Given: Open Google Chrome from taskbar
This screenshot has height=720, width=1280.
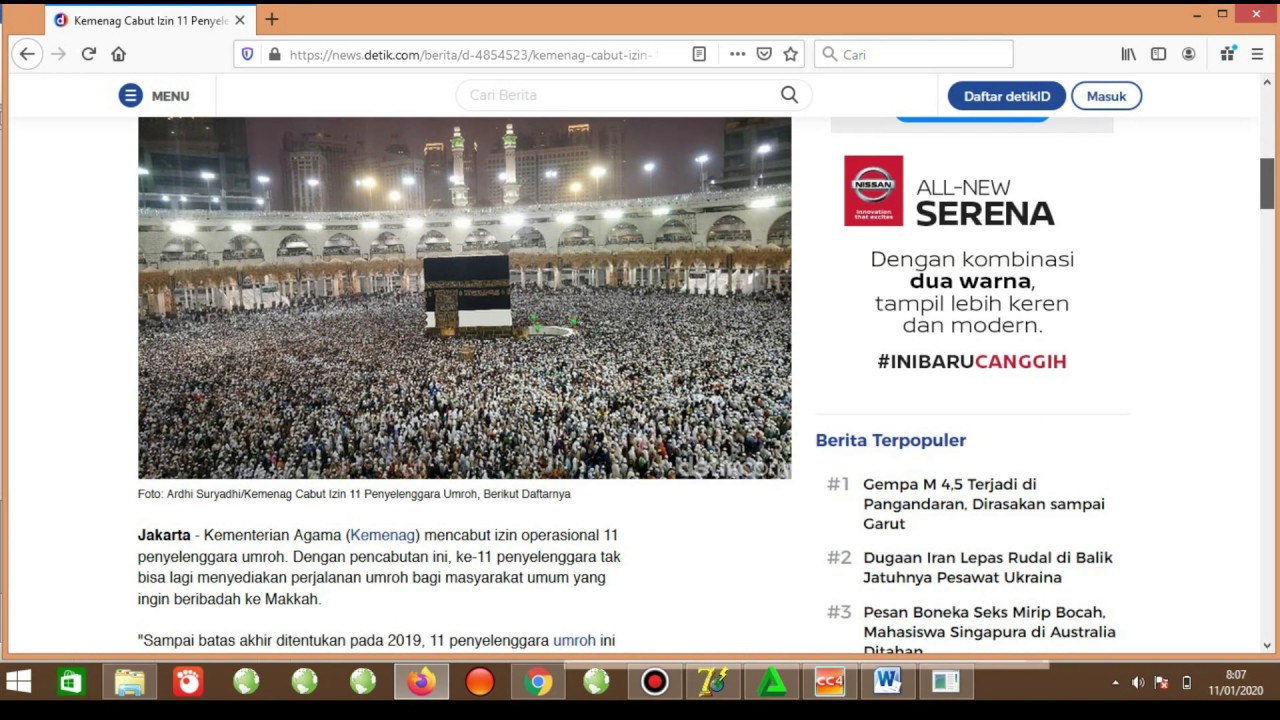Looking at the screenshot, I should click(x=538, y=682).
